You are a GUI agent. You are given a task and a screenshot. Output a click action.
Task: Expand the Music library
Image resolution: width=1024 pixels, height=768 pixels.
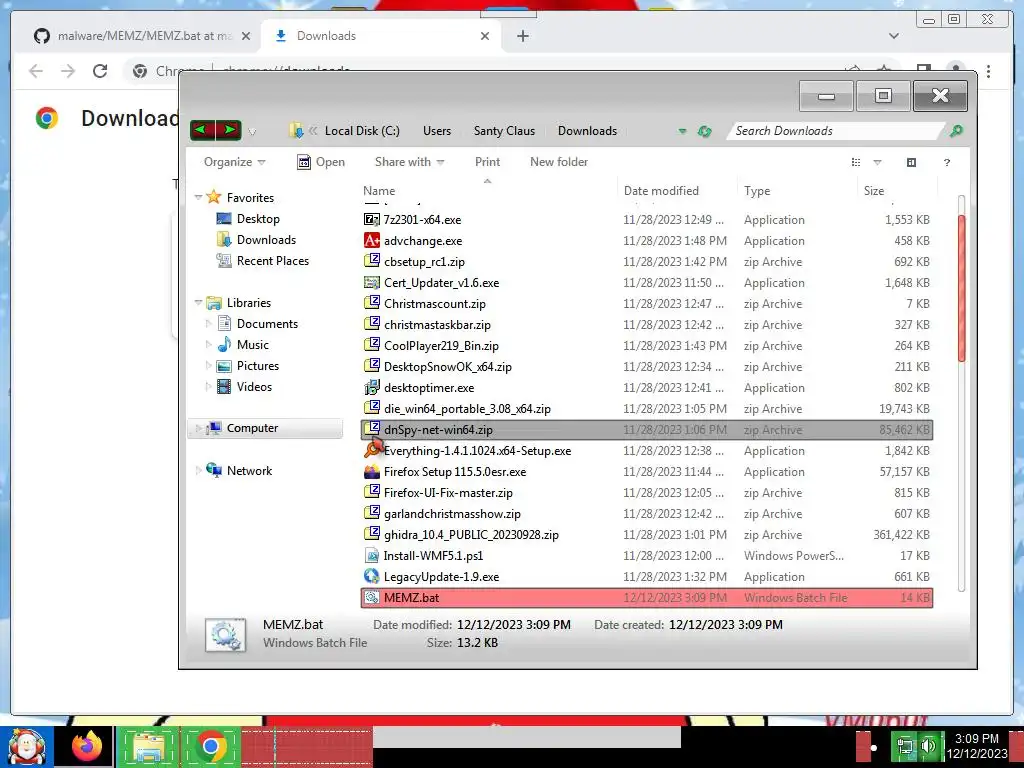[209, 344]
